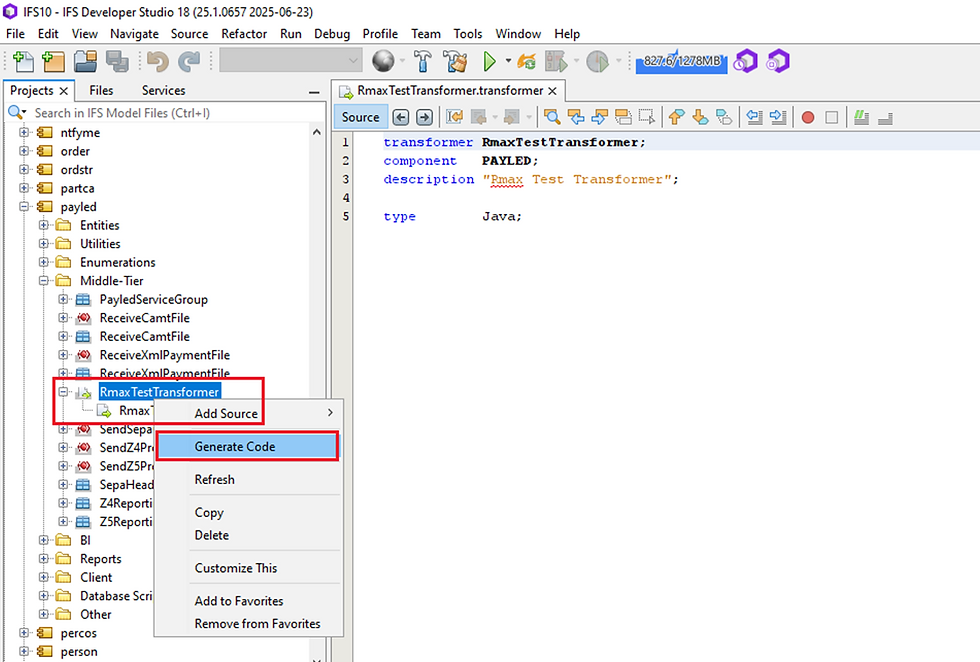Minimize the Projects panel
Screen dimensions: 980x662
314,93
